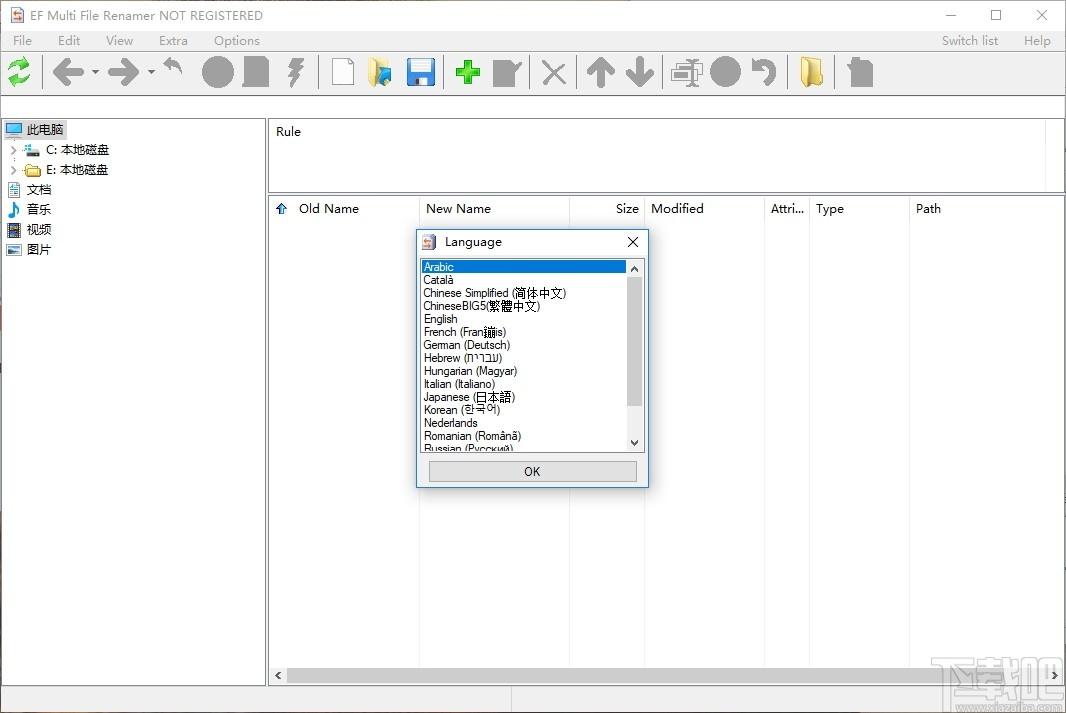Screen dimensions: 1066x713
Task: Click the gray square stop icon
Action: (256, 72)
